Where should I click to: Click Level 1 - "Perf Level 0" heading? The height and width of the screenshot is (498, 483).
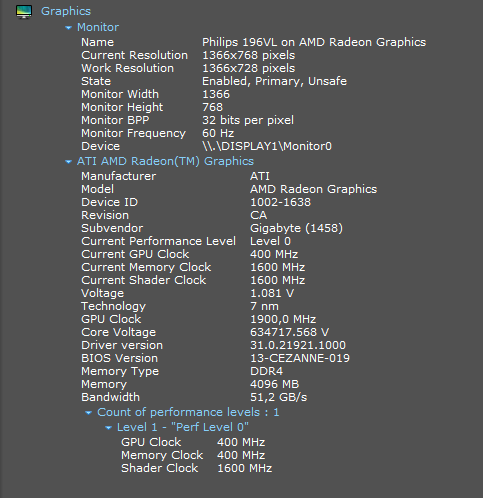coord(183,427)
